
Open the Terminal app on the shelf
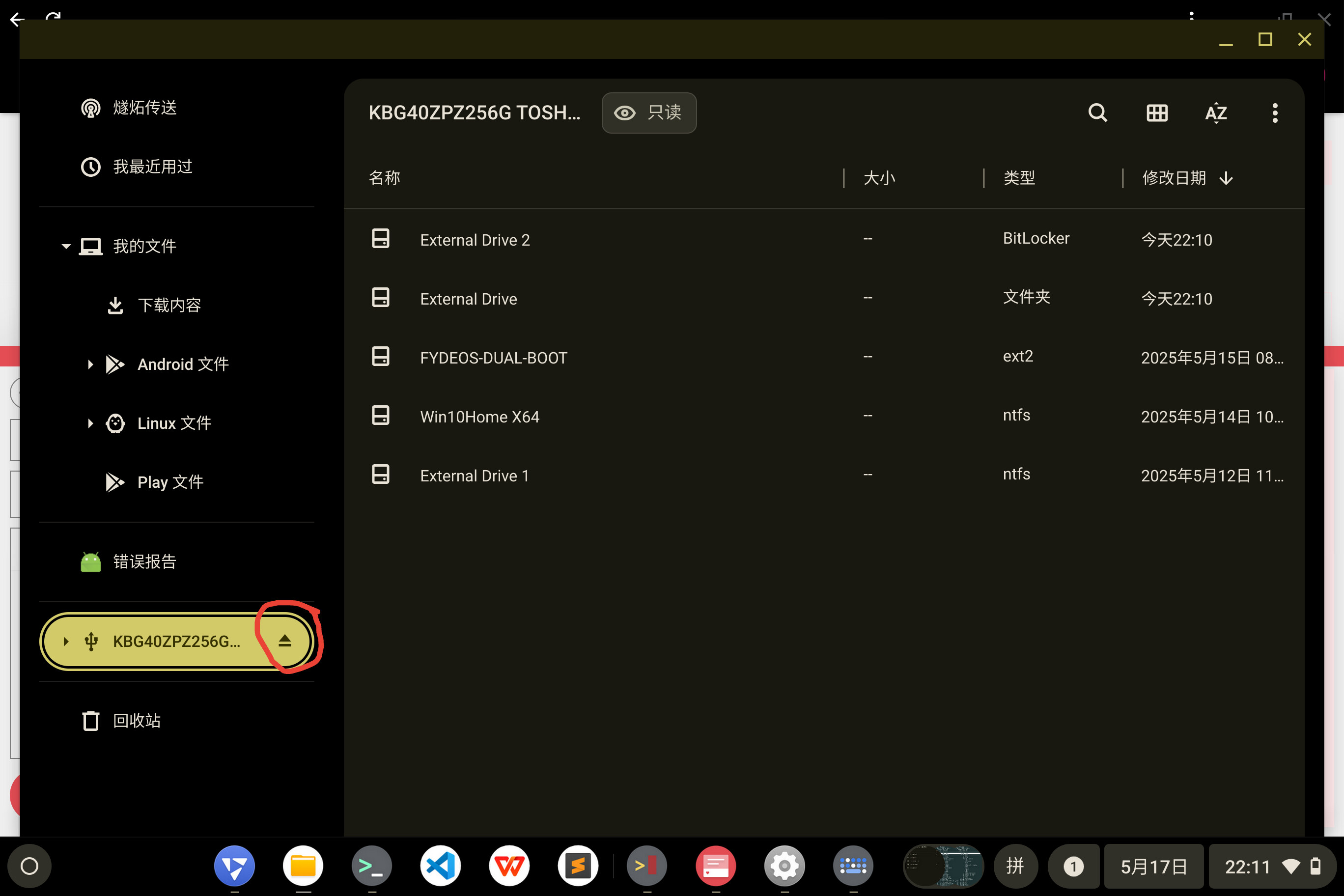pyautogui.click(x=372, y=867)
